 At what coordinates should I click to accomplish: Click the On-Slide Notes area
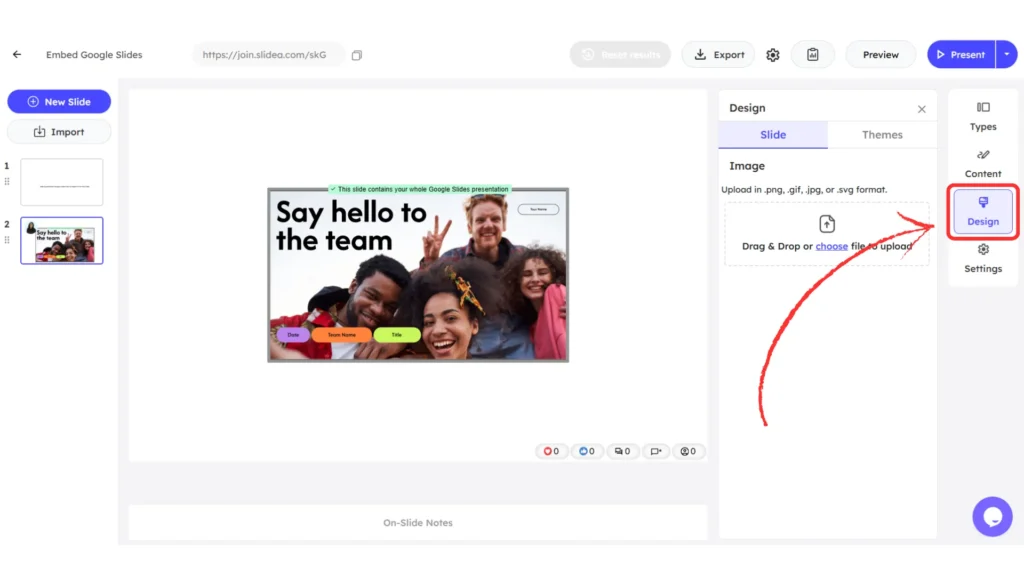point(417,522)
